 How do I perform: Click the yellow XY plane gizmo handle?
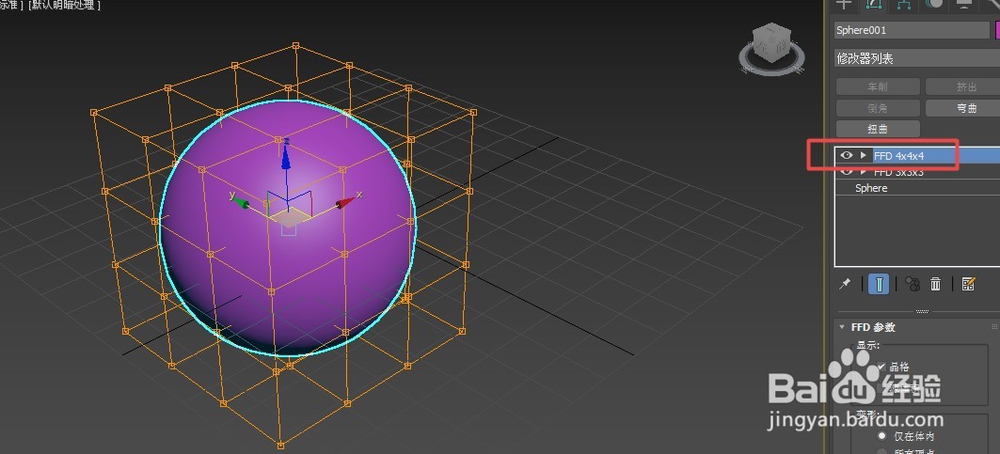(x=289, y=219)
